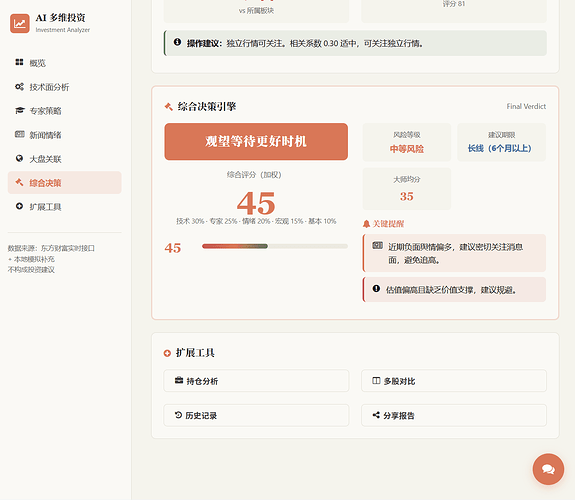Click the 估值偏高且缺乏价值支撑 alert text

click(x=451, y=290)
